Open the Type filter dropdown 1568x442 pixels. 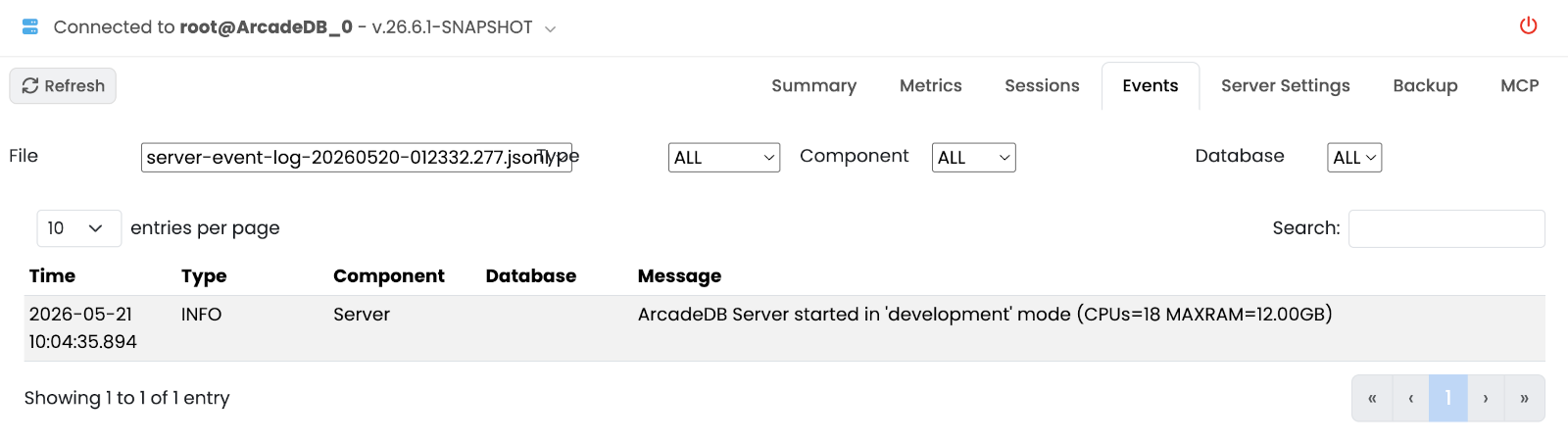(724, 157)
